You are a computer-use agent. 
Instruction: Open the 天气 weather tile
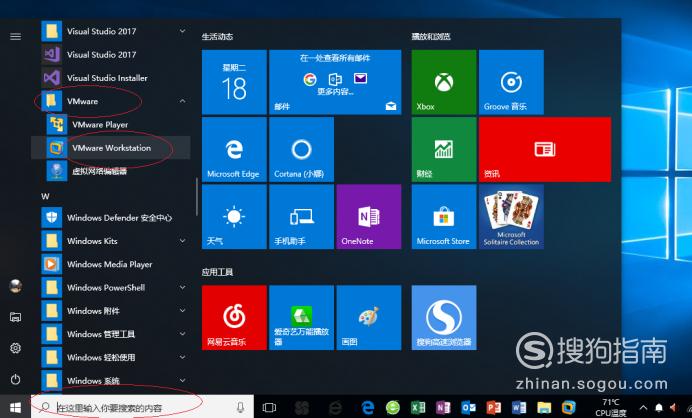pos(234,217)
